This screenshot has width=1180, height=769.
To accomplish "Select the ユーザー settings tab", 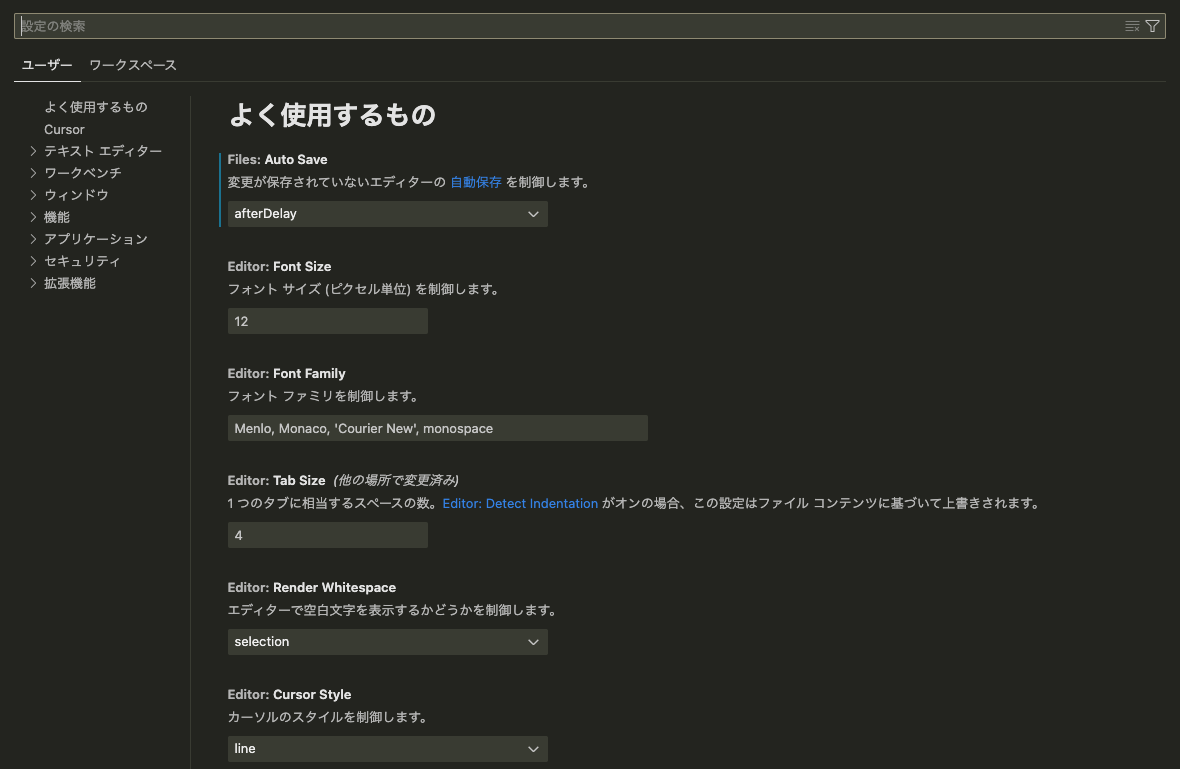I will point(47,65).
